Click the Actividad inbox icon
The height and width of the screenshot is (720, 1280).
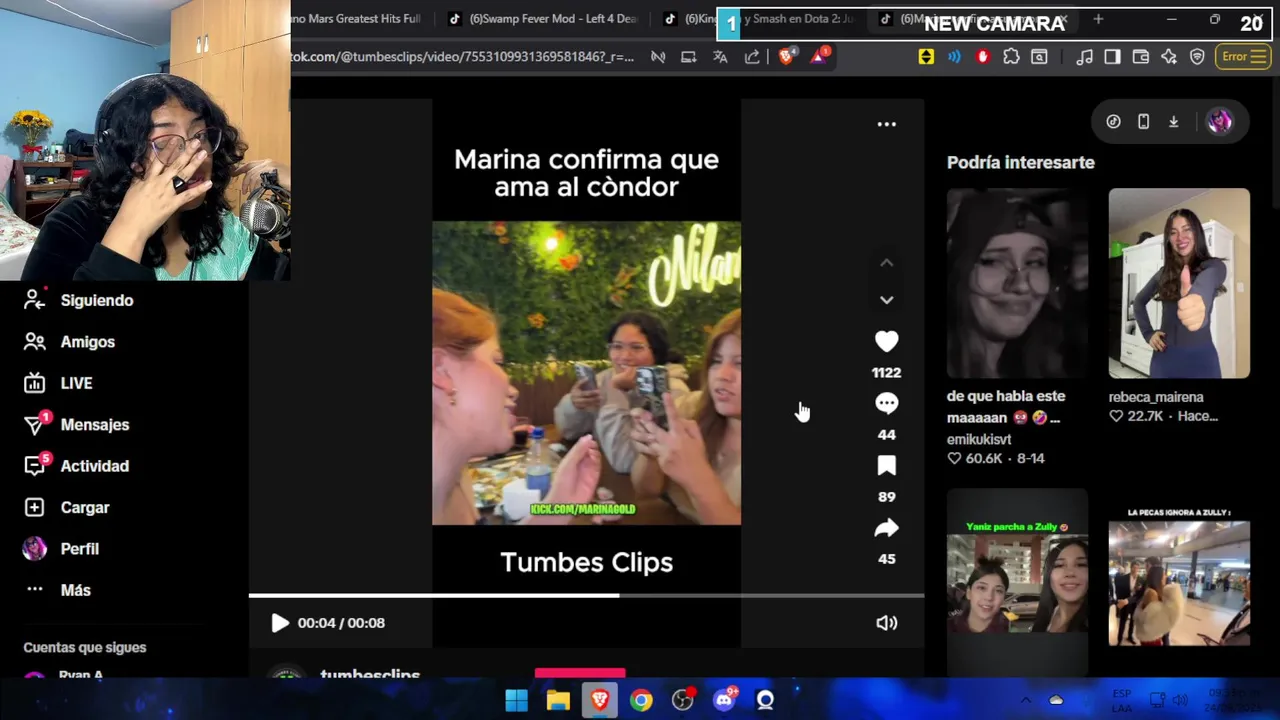click(34, 466)
